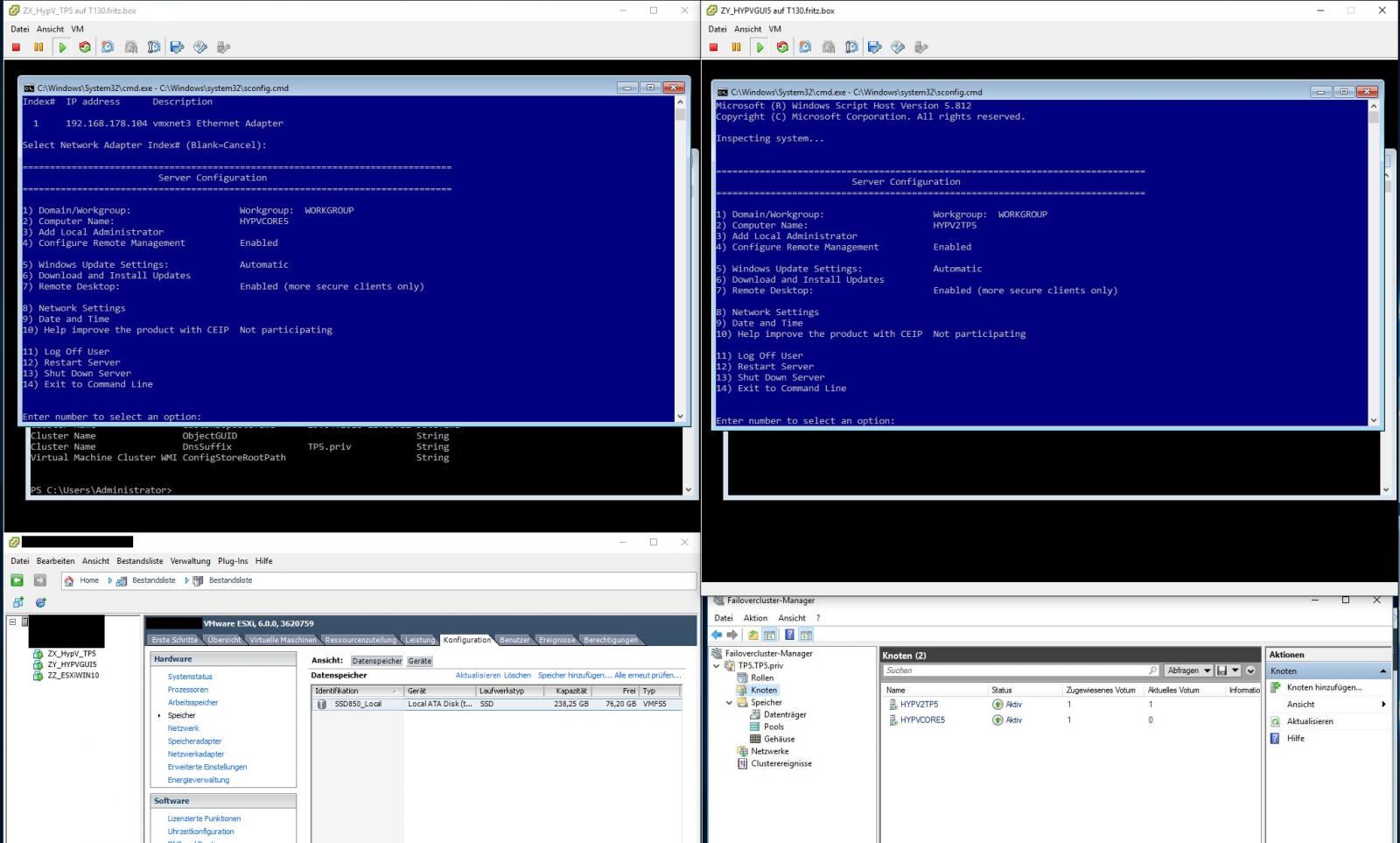Power on ZY_HYPVGUI5 with the green play icon
Screen dimensions: 1400x843
[x=759, y=47]
